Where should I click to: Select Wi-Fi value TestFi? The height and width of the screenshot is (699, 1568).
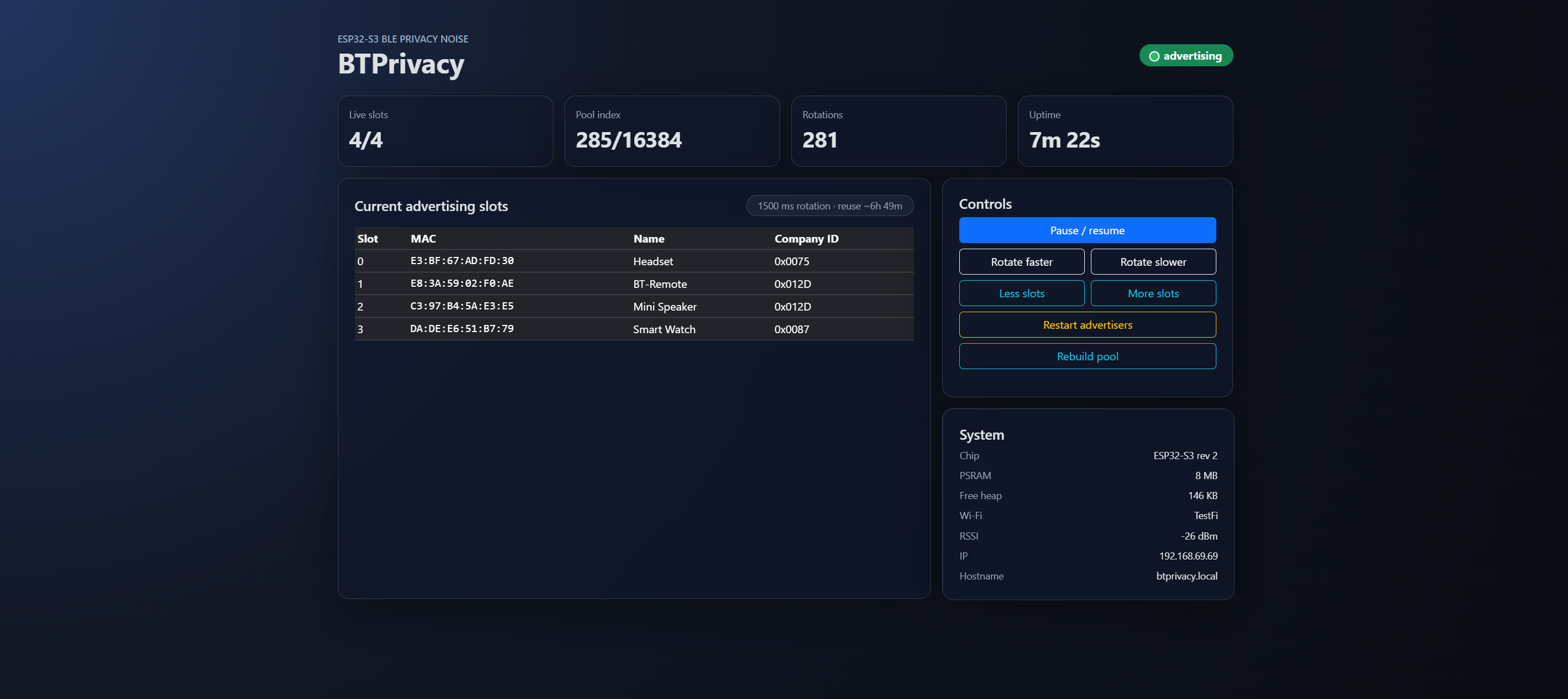1205,516
